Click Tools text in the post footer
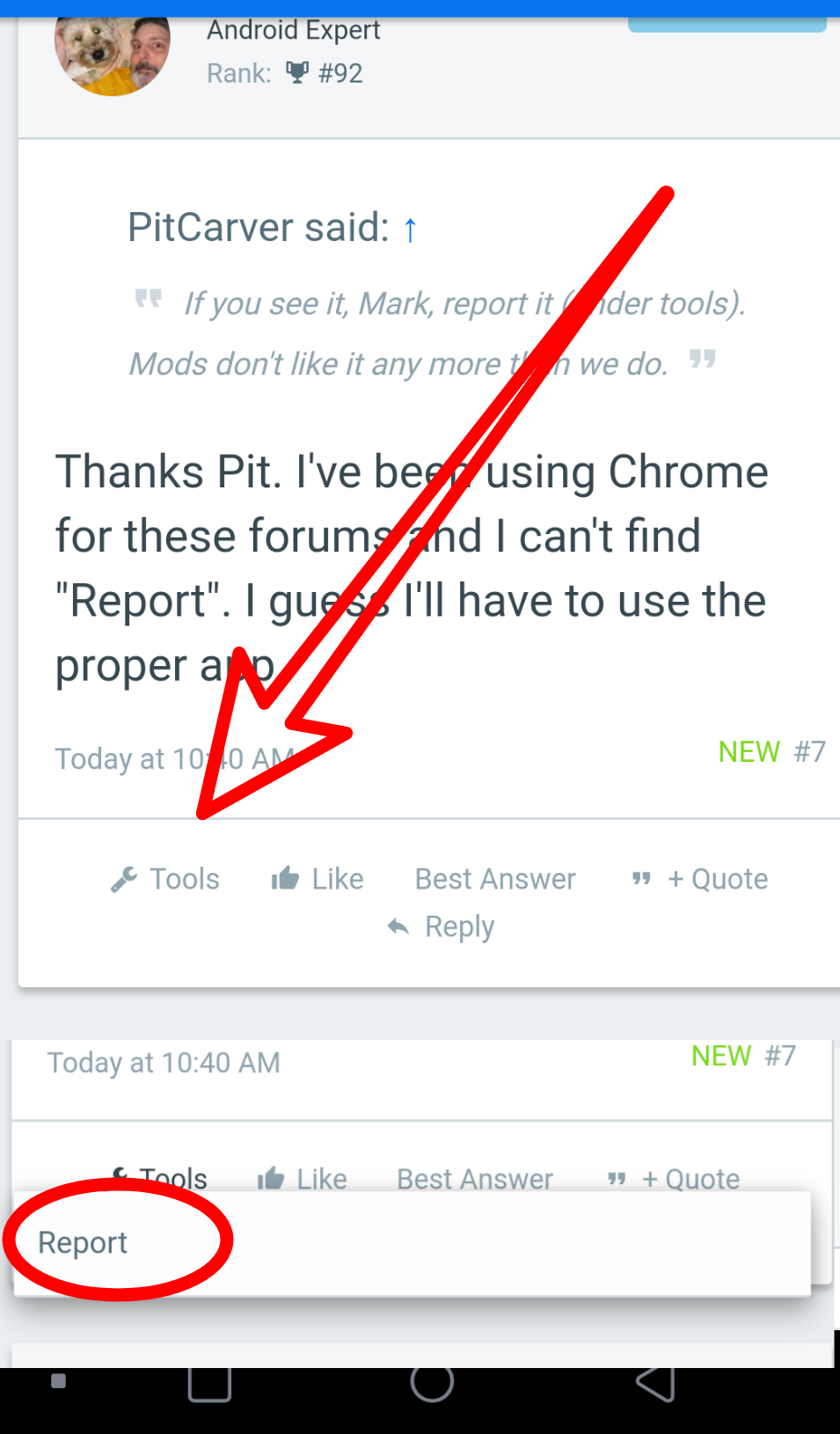The height and width of the screenshot is (1434, 840). (185, 879)
